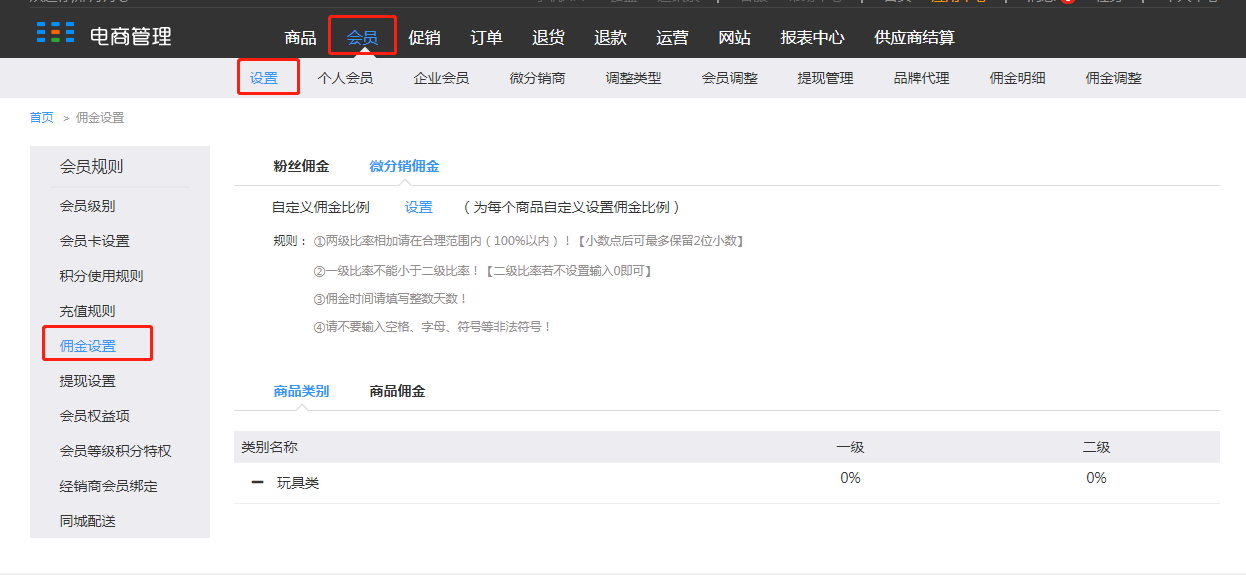The image size is (1246, 575).
Task: Open the 报表中心 top menu
Action: (812, 37)
